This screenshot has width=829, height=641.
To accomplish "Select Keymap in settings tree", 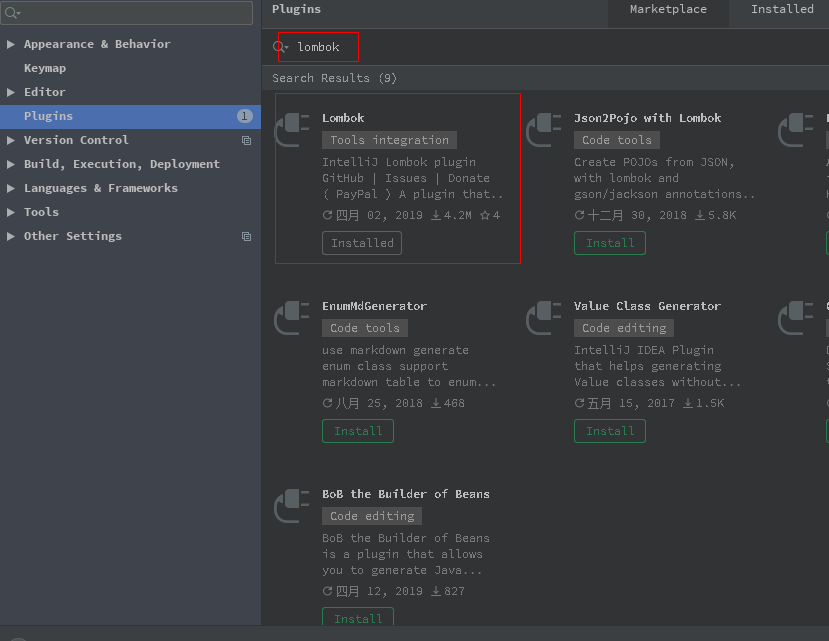I will pos(45,68).
